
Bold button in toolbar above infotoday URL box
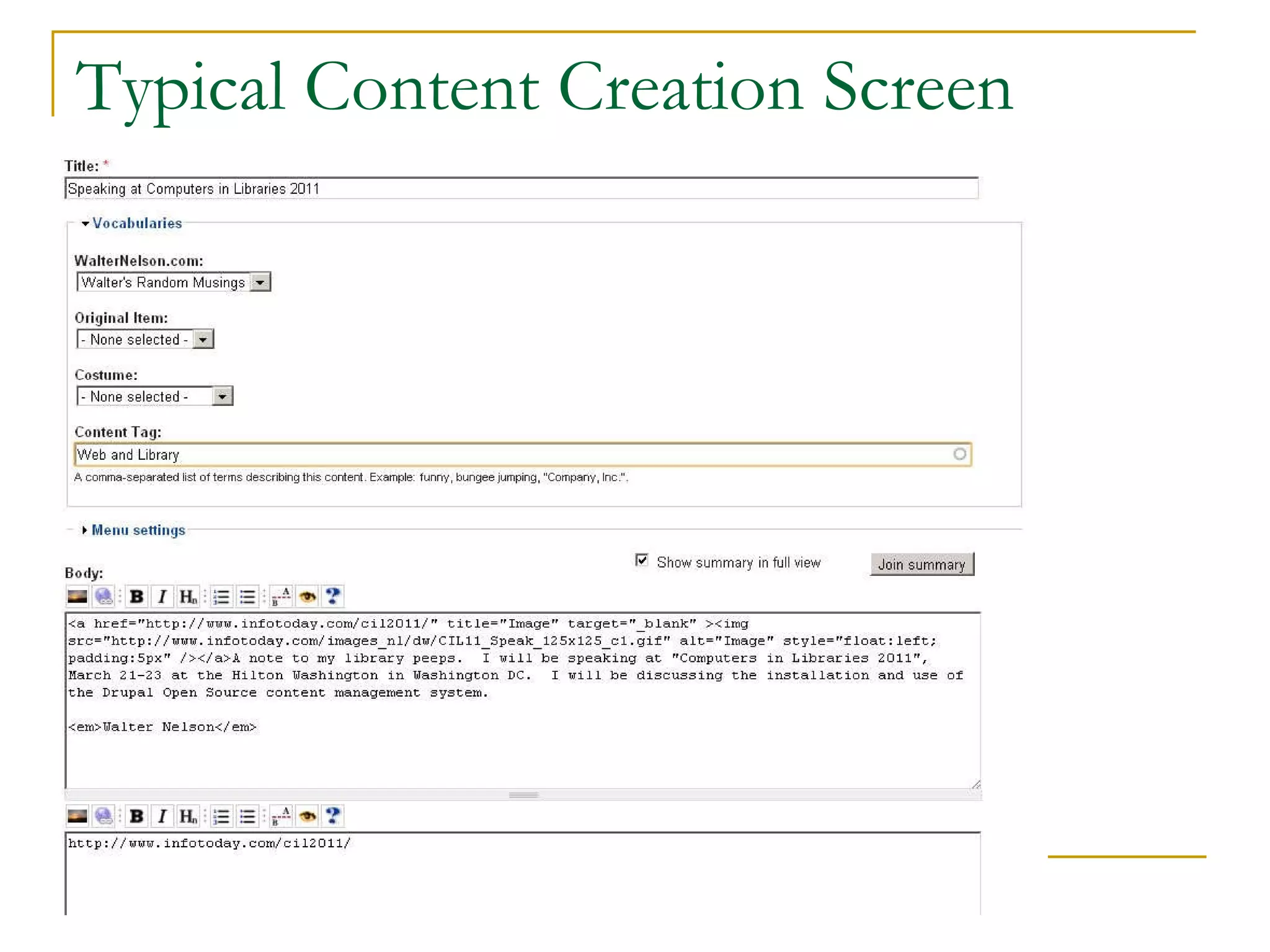(136, 816)
